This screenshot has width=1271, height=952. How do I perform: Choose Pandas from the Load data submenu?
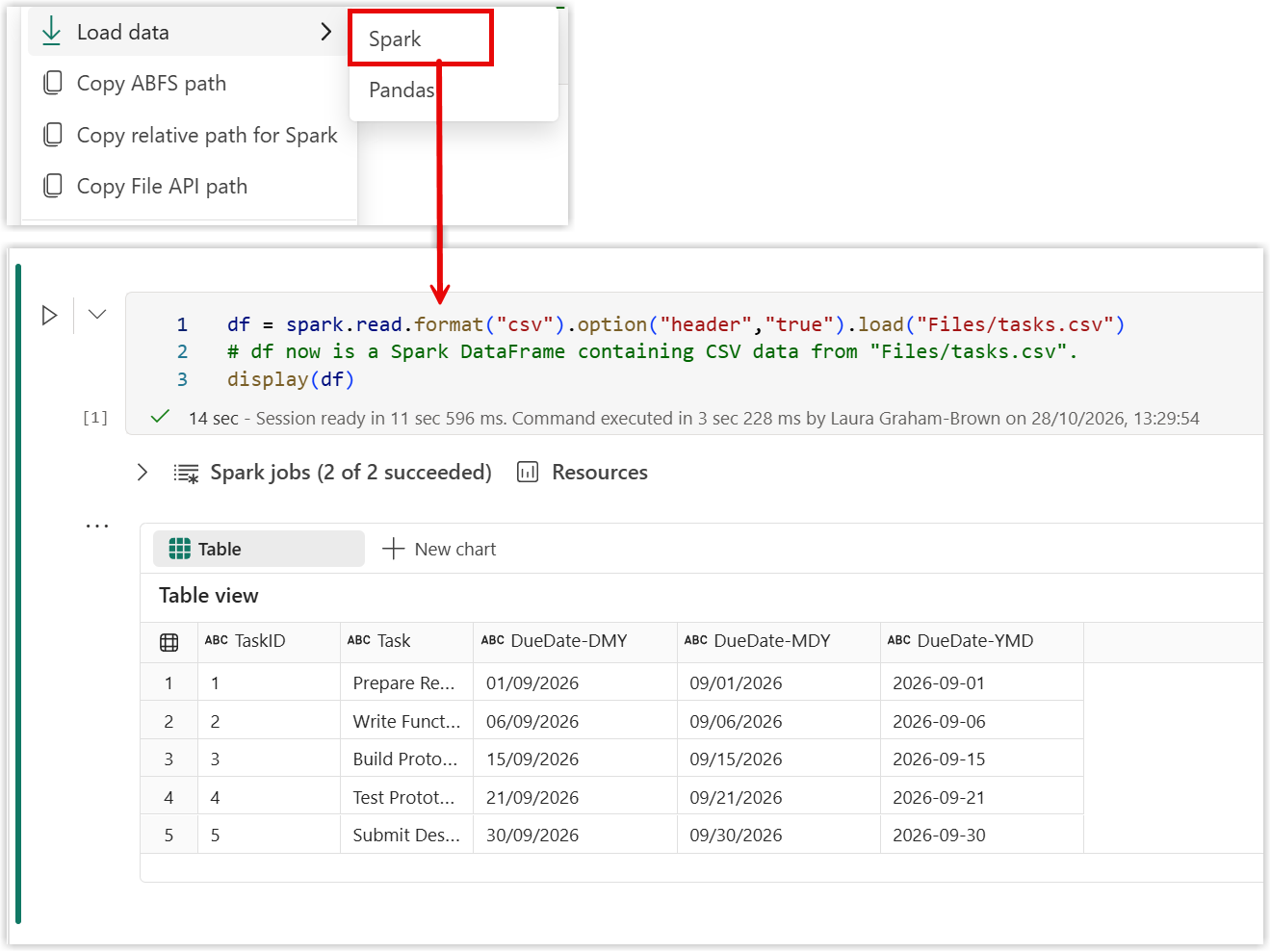[x=402, y=90]
